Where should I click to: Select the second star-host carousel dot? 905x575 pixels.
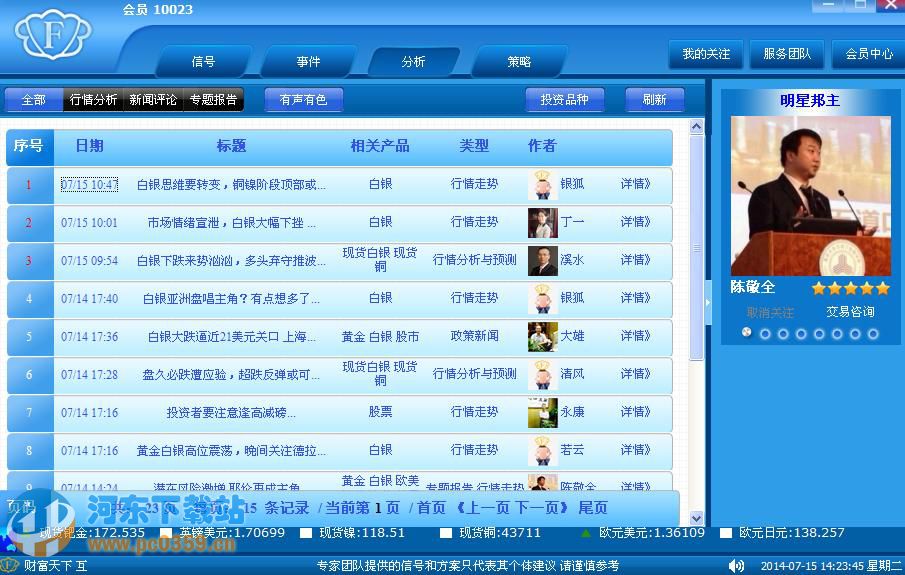tap(765, 334)
